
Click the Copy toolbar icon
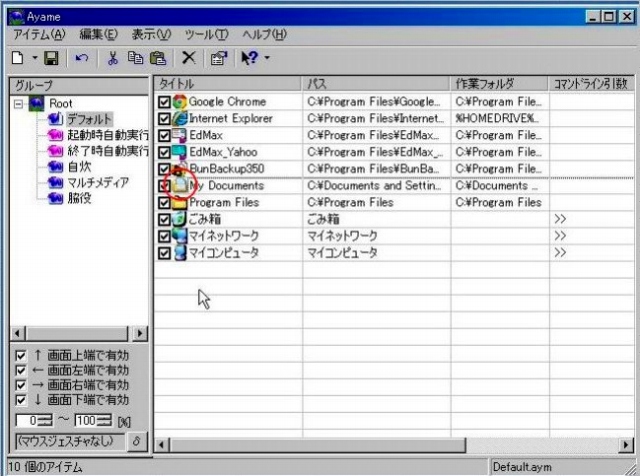135,58
